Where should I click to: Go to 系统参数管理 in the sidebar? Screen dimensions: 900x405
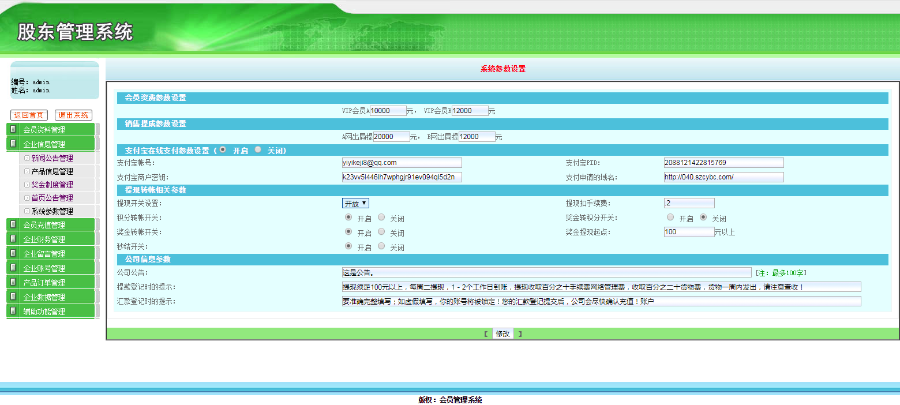pyautogui.click(x=52, y=211)
